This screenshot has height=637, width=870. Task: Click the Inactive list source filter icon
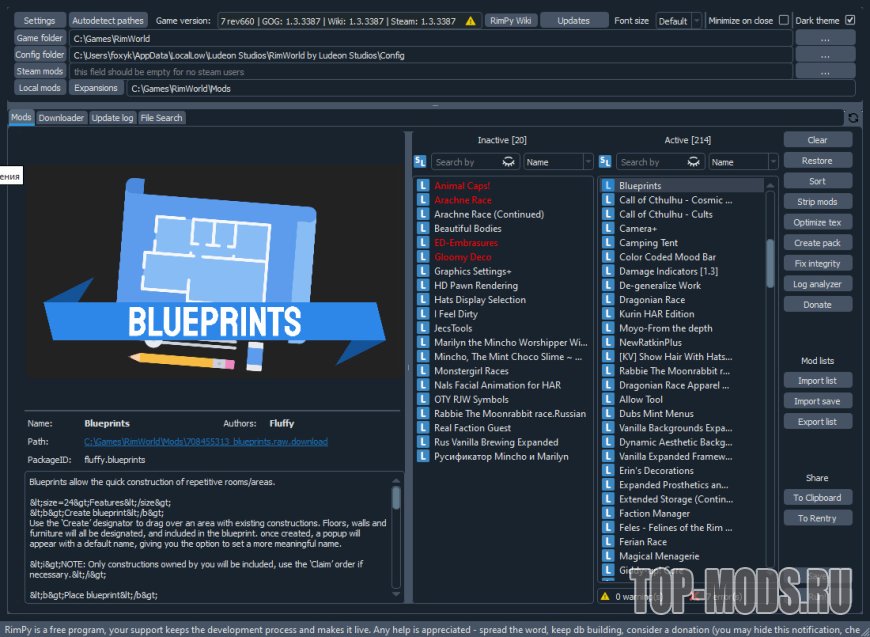pyautogui.click(x=421, y=162)
